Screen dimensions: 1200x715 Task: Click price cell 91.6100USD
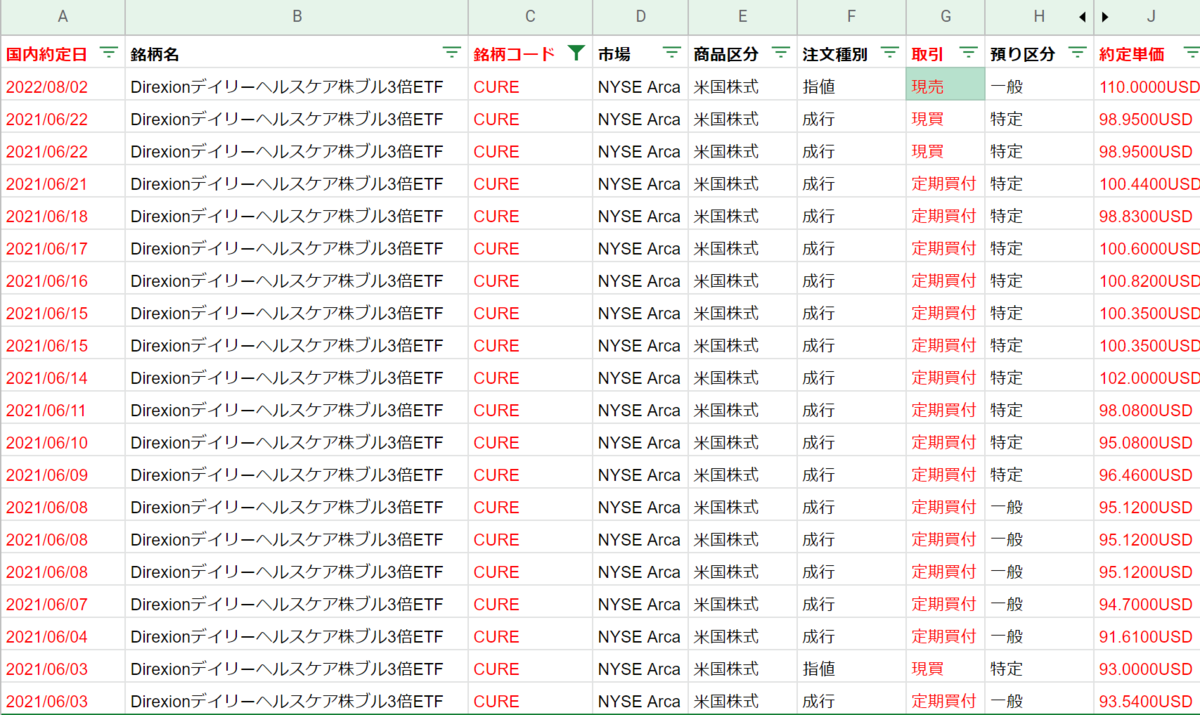coord(1147,636)
